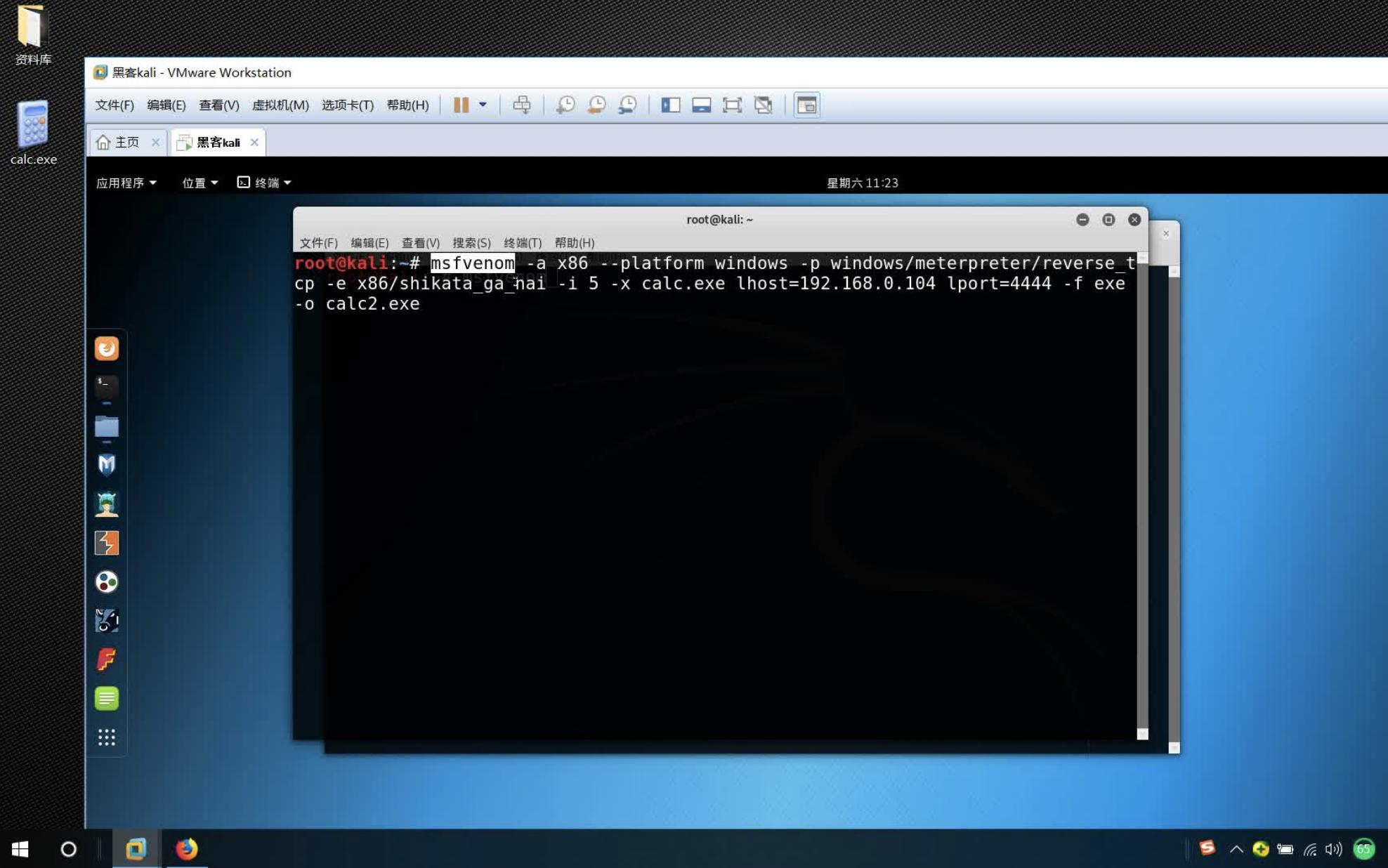Launch Burp Suite from Kali dock
Image resolution: width=1388 pixels, height=868 pixels.
pyautogui.click(x=107, y=543)
